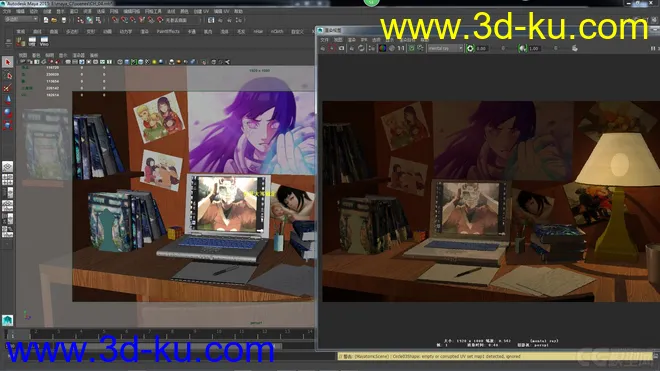660x371 pixels.
Task: Toggle the Snap to Curves magnet
Action: tap(124, 20)
